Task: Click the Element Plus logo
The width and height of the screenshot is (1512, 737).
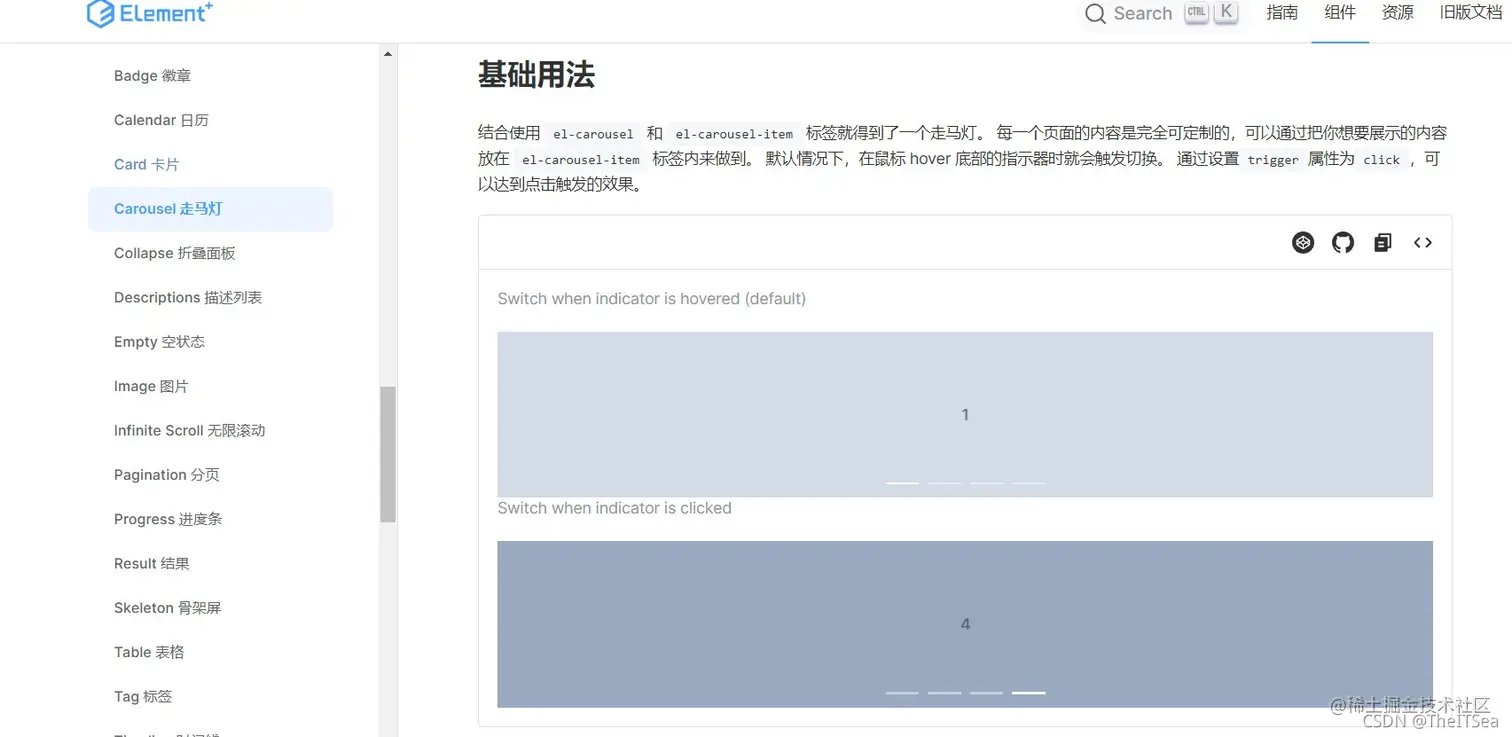Action: [x=149, y=14]
